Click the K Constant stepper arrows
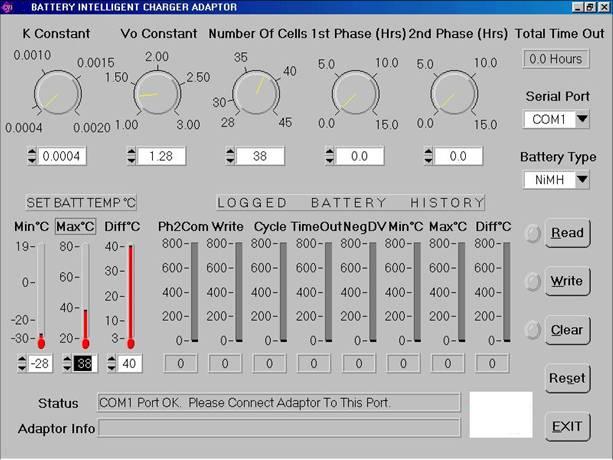 pos(31,157)
